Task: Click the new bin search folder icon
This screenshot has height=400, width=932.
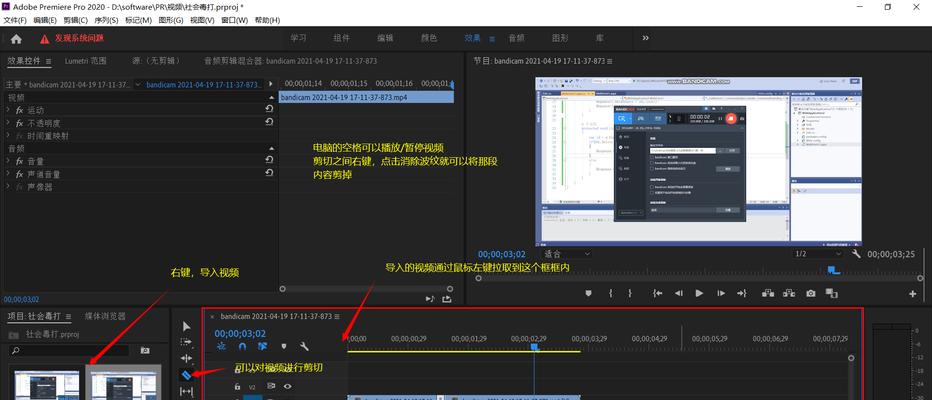Action: (x=145, y=351)
